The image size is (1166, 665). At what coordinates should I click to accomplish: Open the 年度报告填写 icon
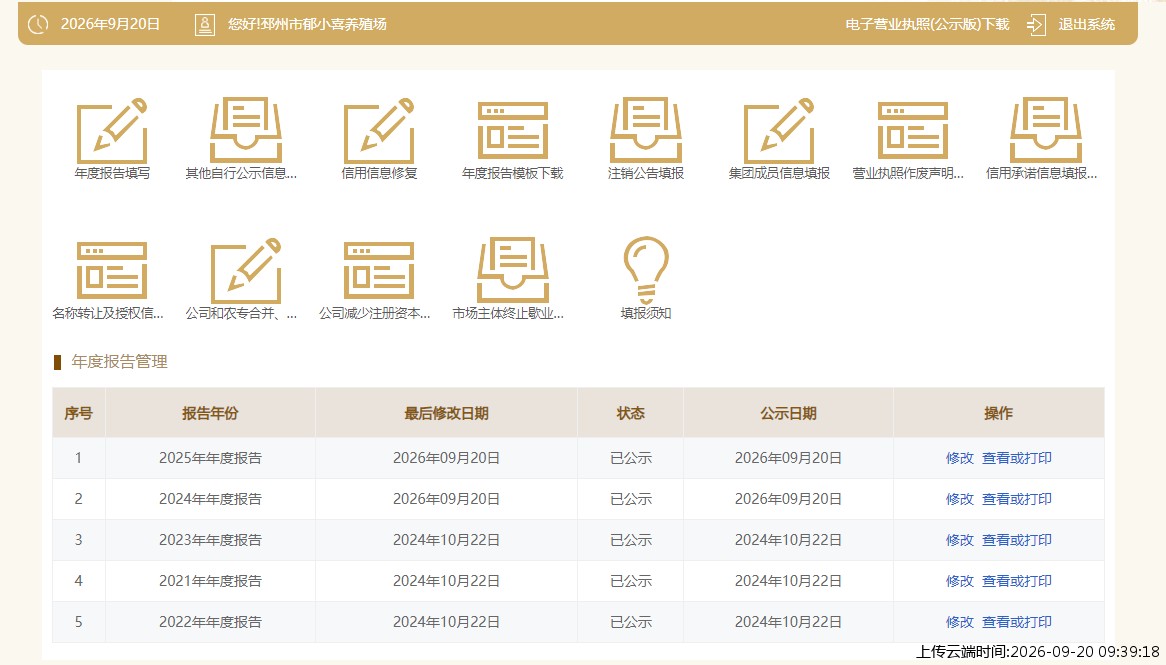112,130
